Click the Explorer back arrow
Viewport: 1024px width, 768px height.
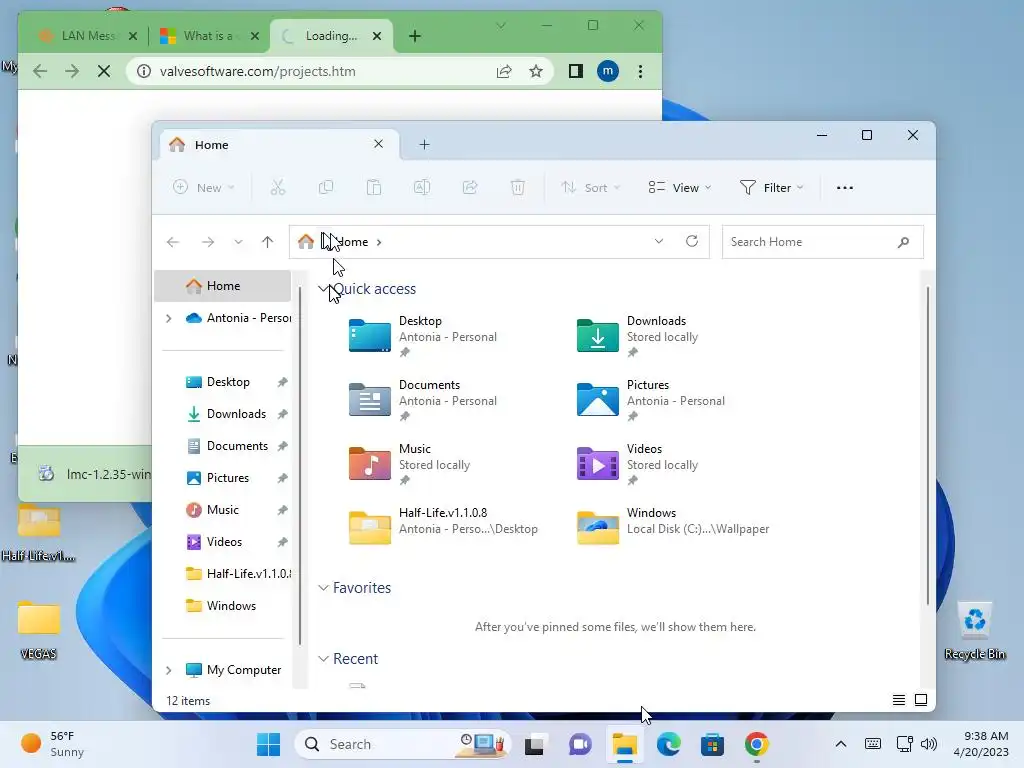(172, 242)
